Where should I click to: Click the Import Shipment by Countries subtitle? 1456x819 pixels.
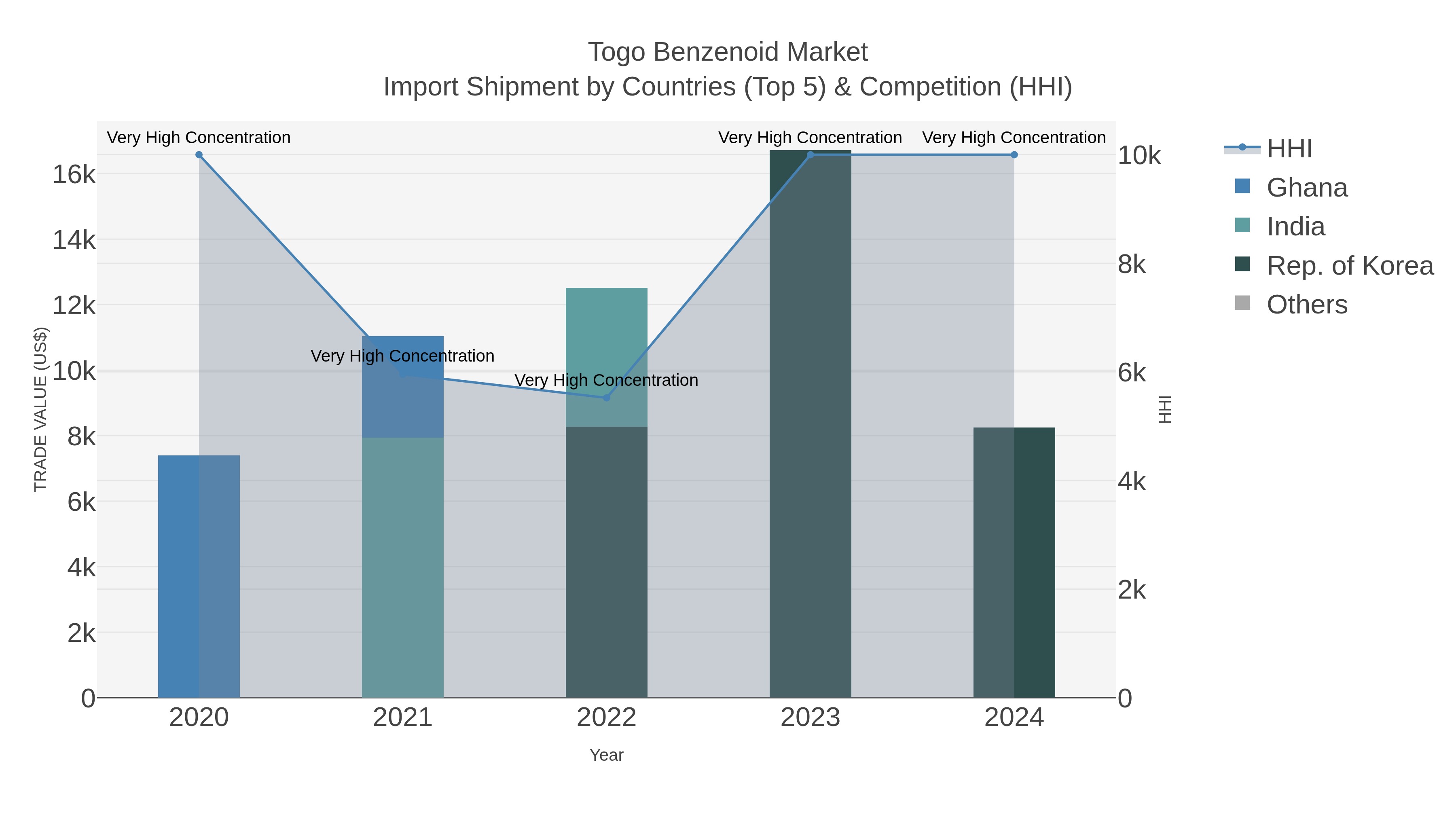tap(728, 87)
